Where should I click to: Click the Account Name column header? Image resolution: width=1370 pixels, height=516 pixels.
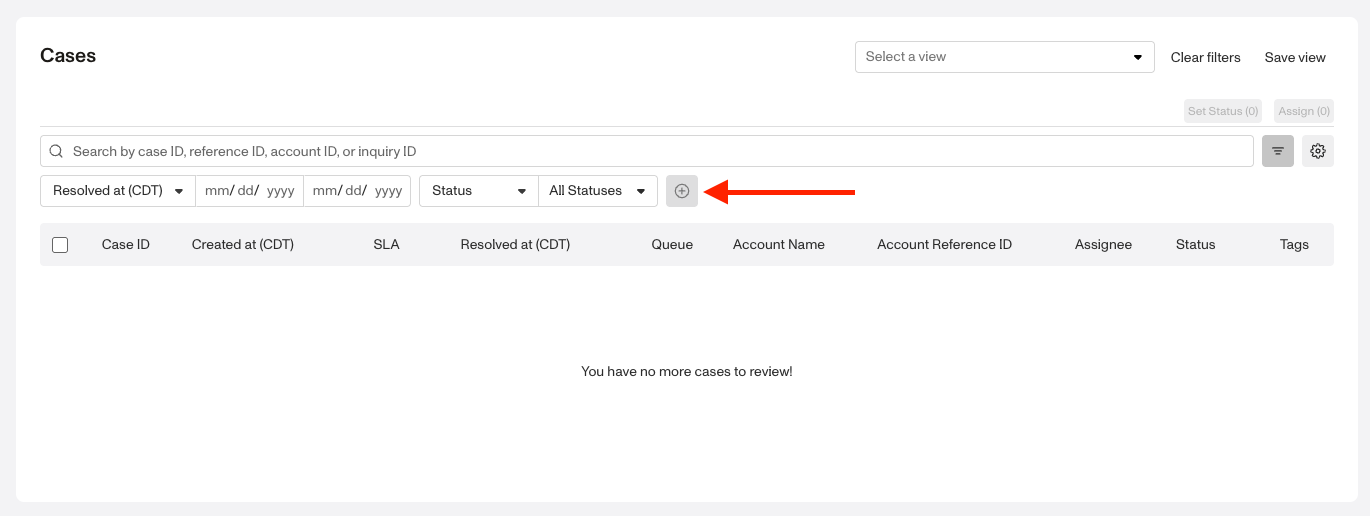779,245
